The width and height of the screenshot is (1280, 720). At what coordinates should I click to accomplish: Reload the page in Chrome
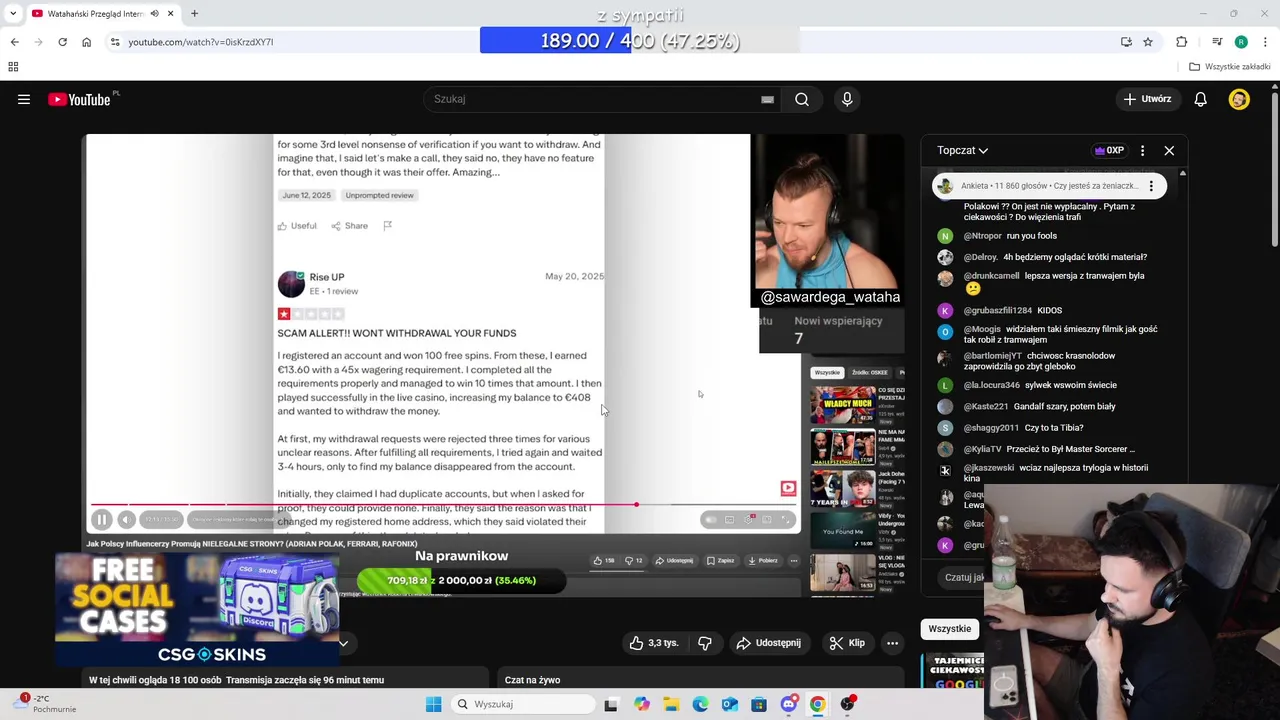click(62, 42)
